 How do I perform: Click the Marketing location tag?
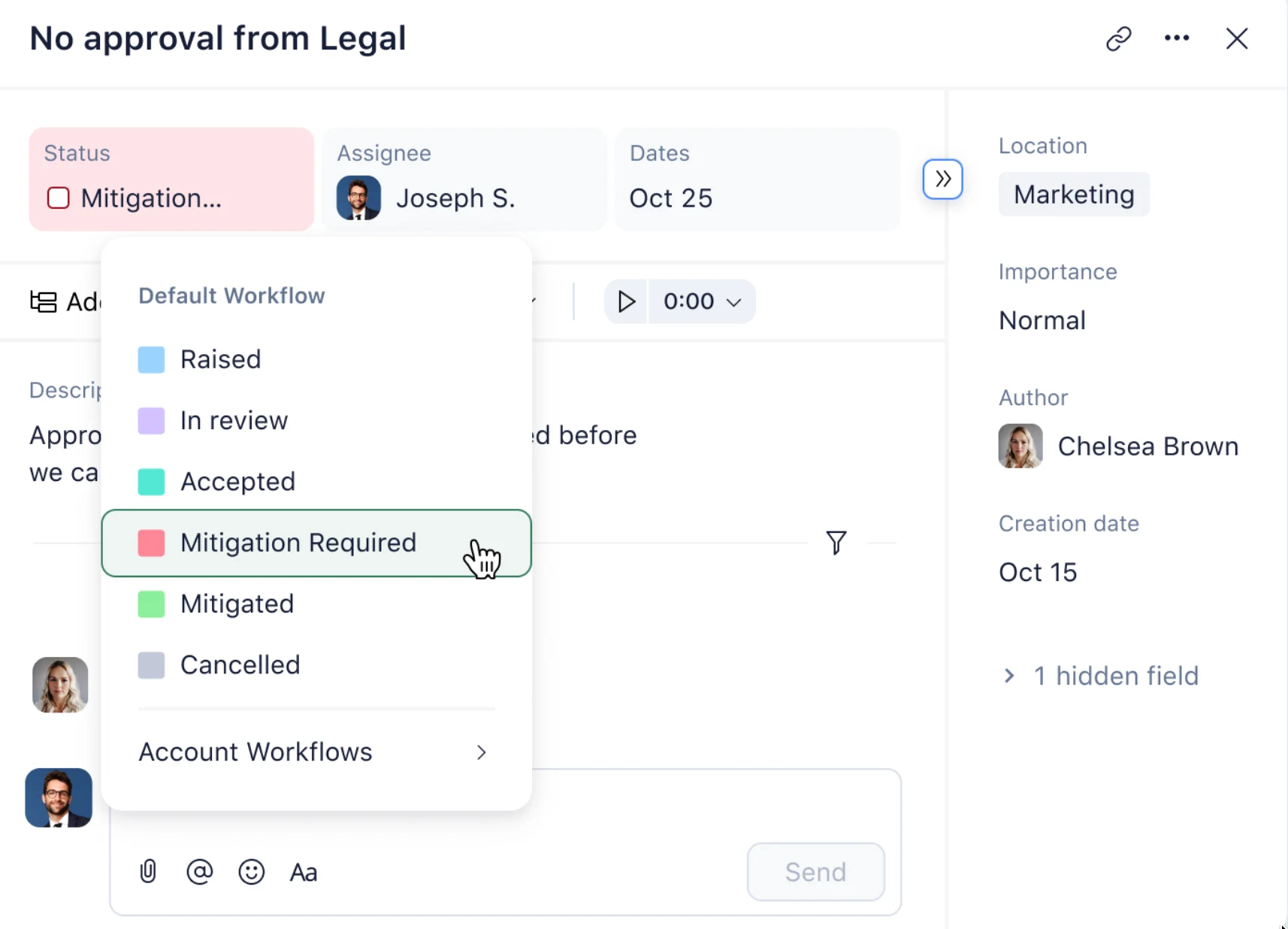(x=1074, y=194)
